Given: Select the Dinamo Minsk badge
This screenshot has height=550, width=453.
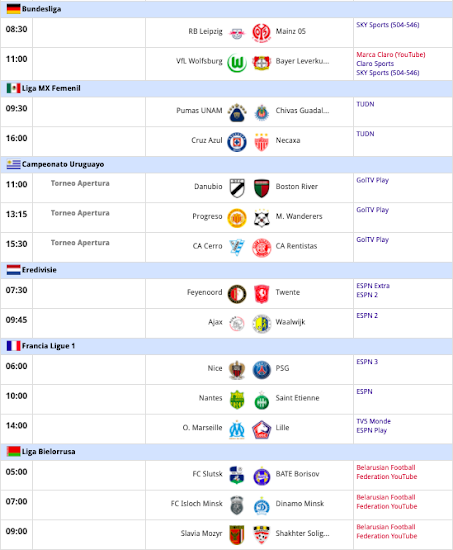Looking at the screenshot, I should [x=262, y=505].
